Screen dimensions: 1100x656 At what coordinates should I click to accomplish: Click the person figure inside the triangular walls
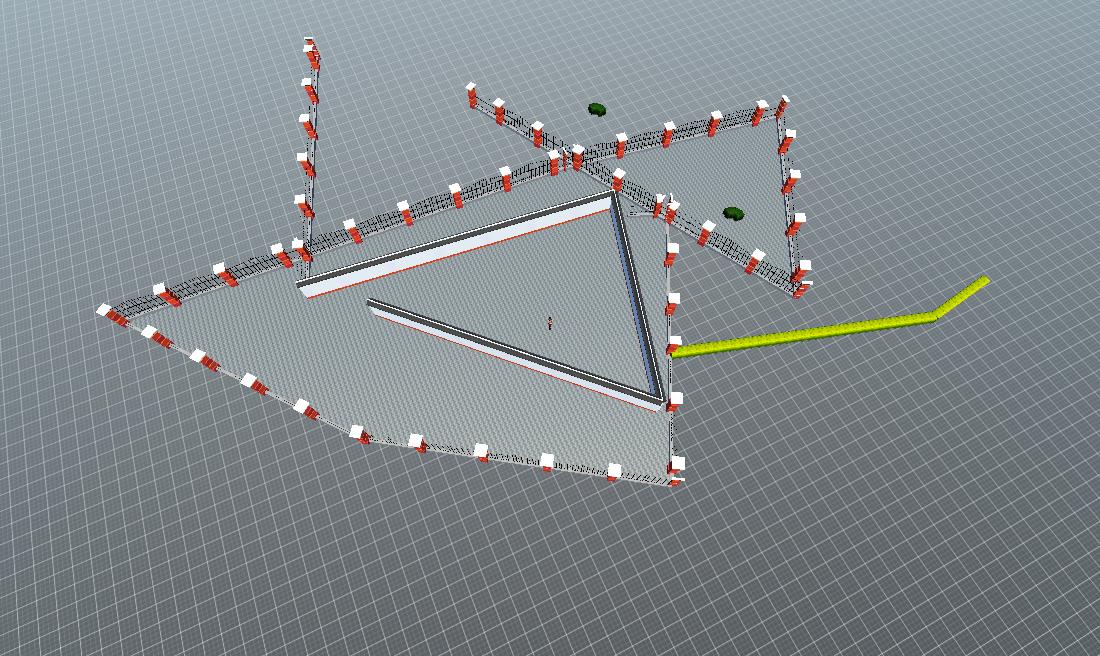[x=550, y=322]
